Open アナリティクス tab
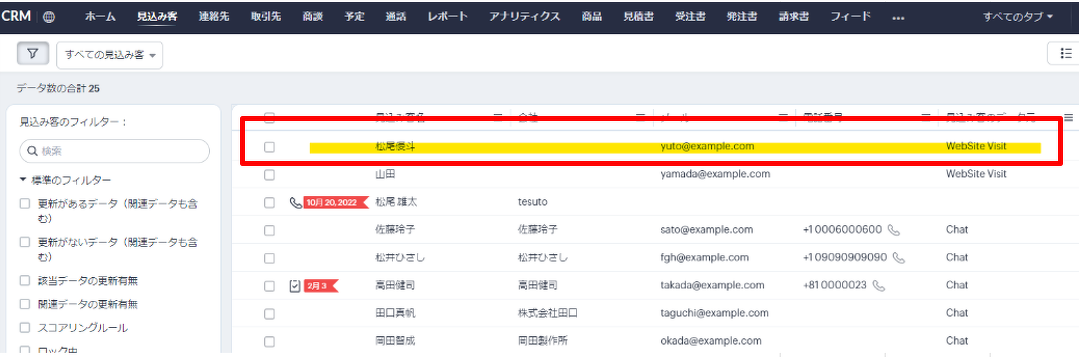This screenshot has width=1079, height=360. tap(525, 17)
